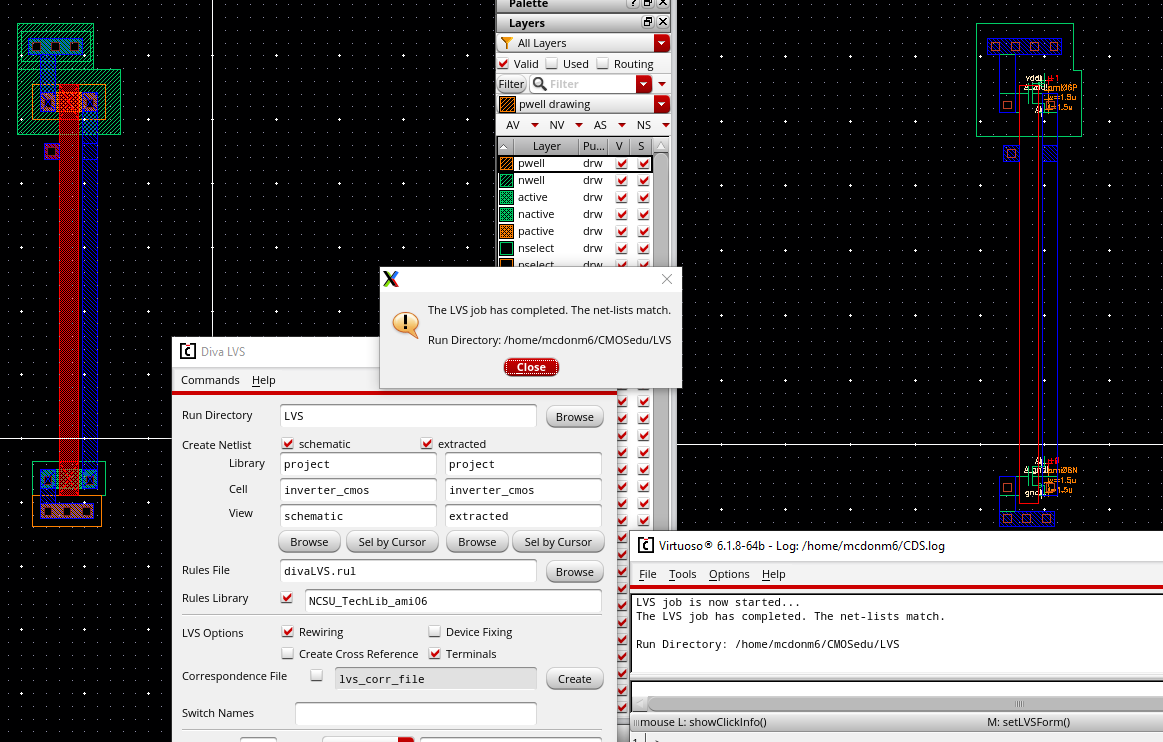Enable the Routing layers checkbox
Screen dimensions: 1163x742
pyautogui.click(x=603, y=64)
